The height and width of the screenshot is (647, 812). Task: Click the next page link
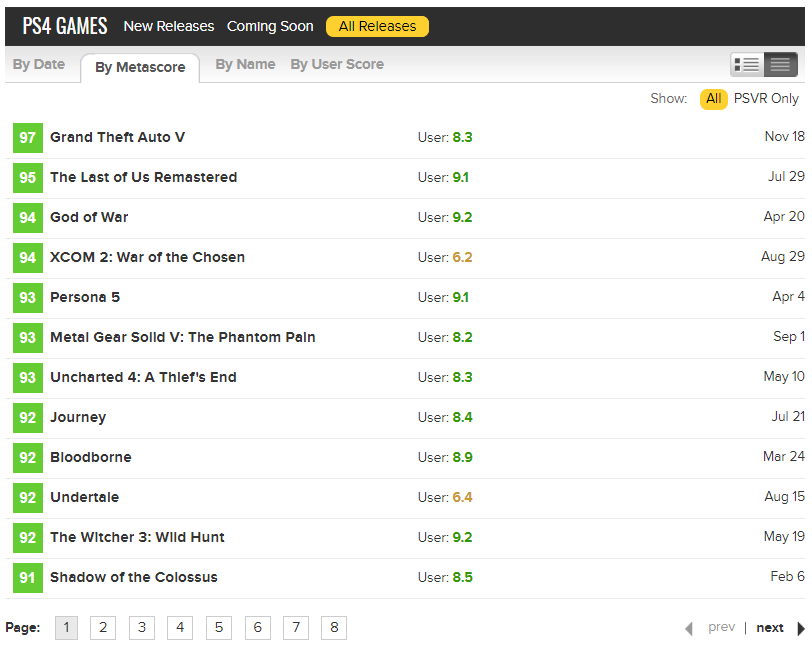[770, 628]
